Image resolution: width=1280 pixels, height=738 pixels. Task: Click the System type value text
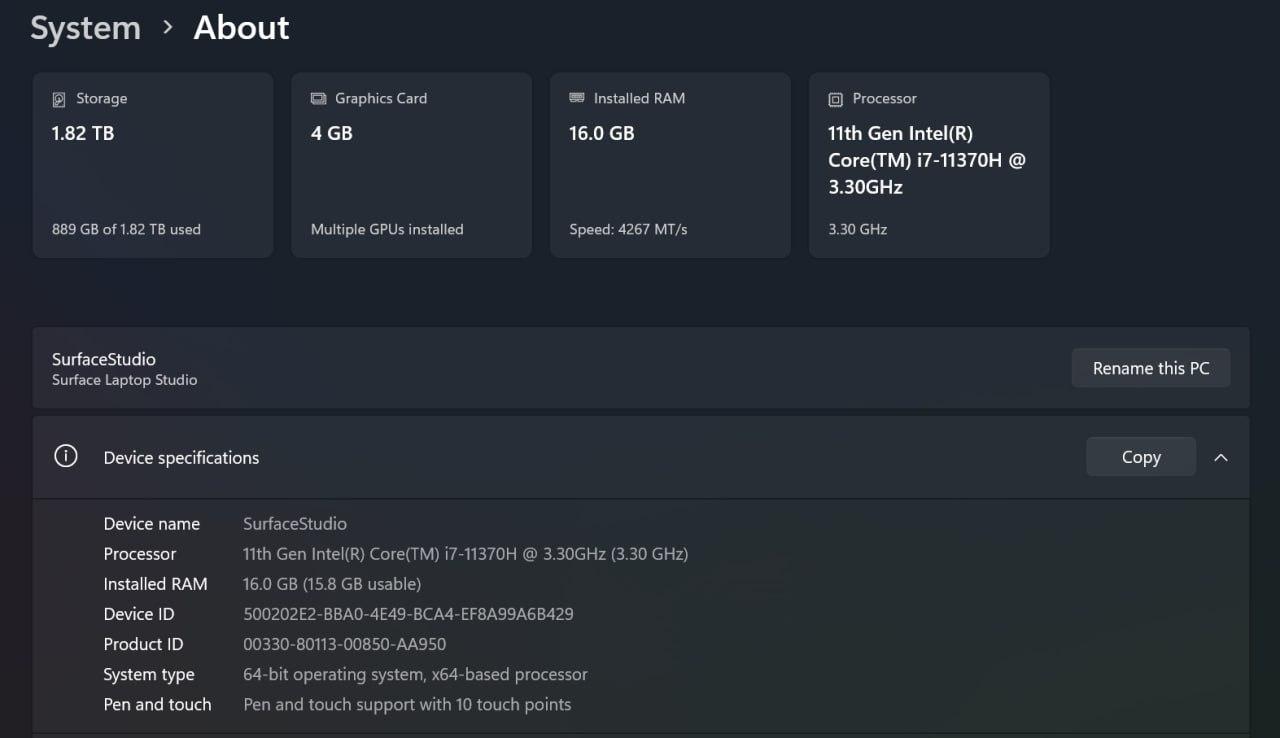pos(415,674)
